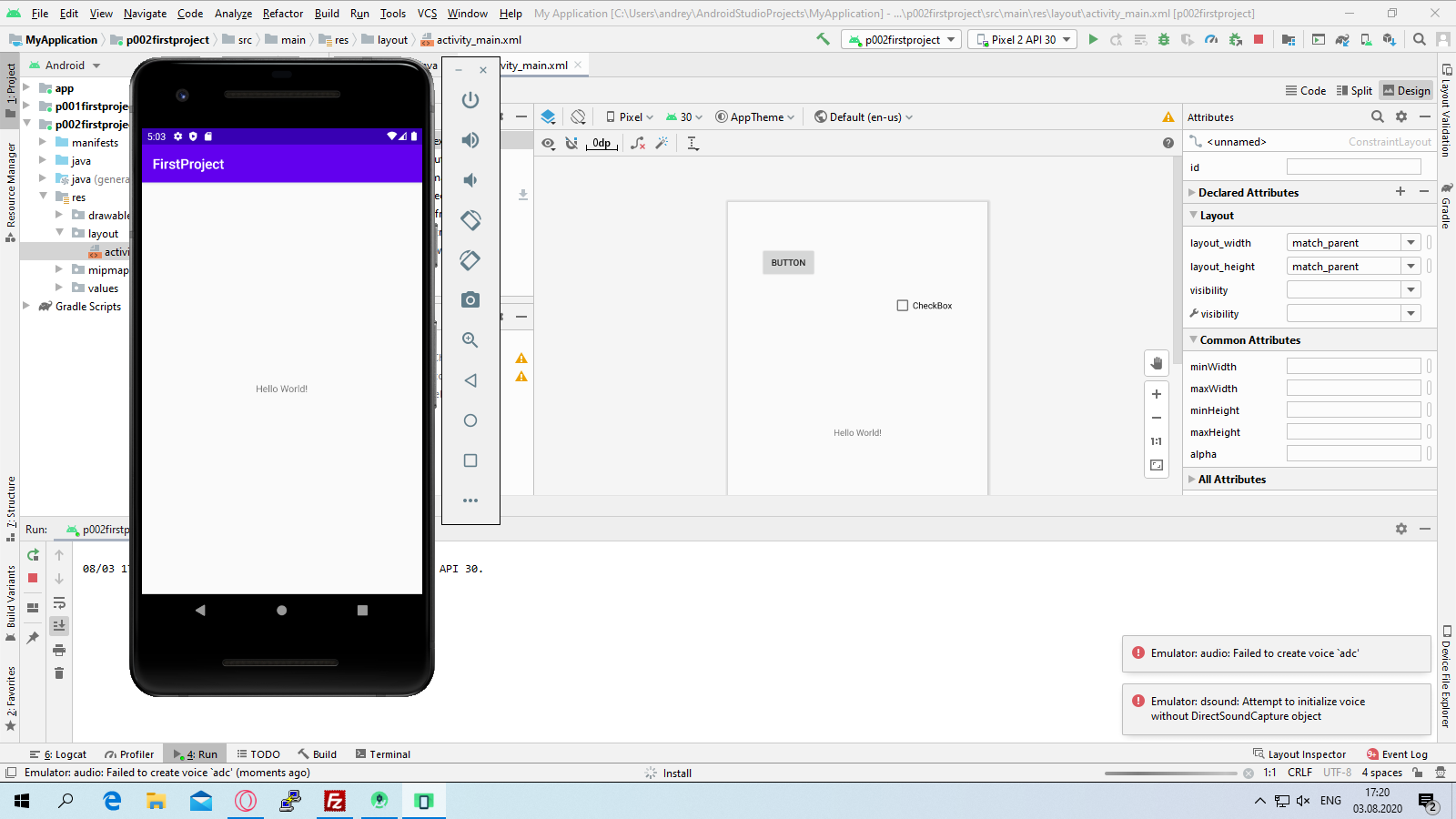Expand All Attributes section

point(1192,479)
